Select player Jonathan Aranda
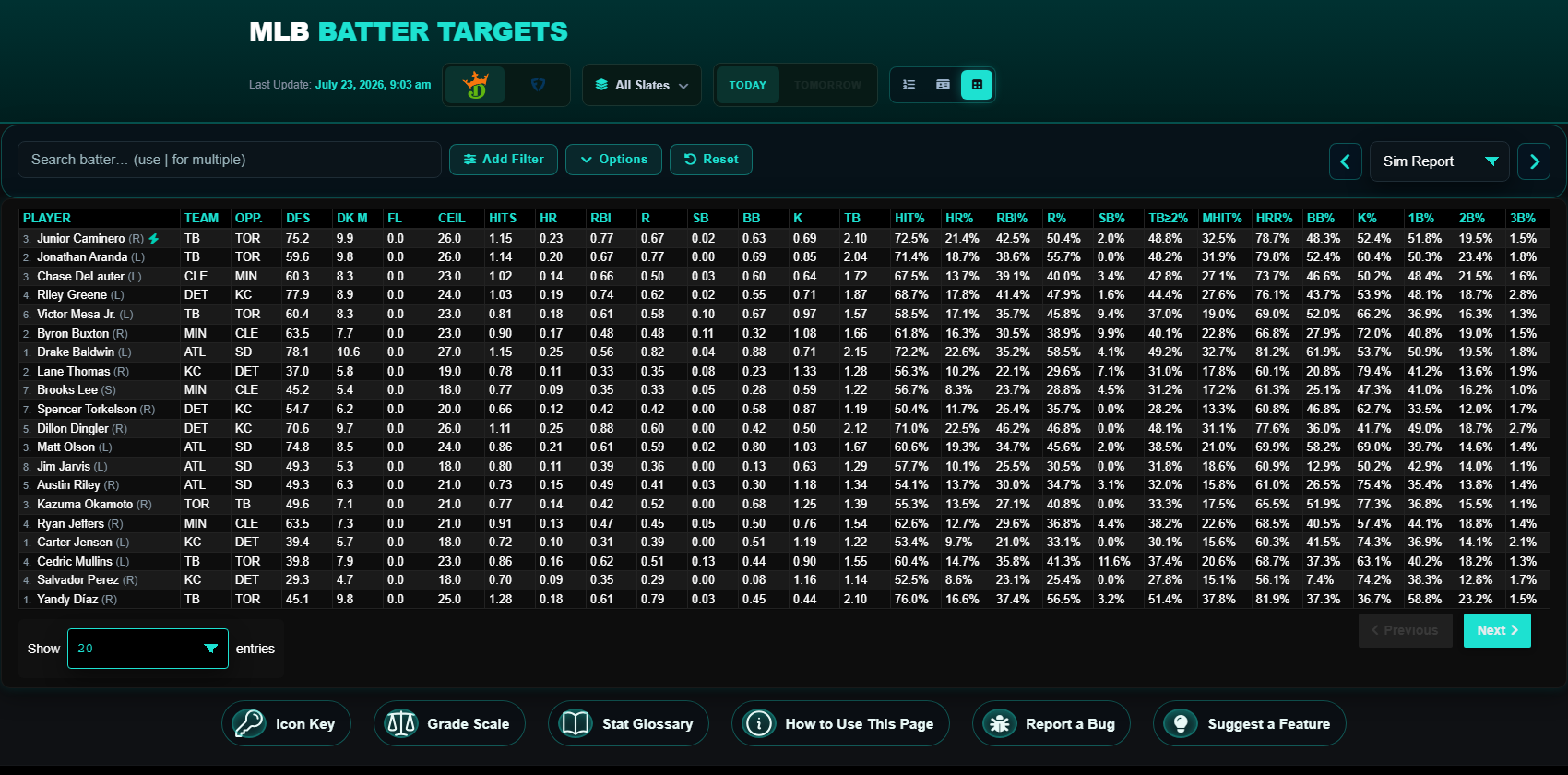Image resolution: width=1568 pixels, height=775 pixels. click(x=82, y=257)
